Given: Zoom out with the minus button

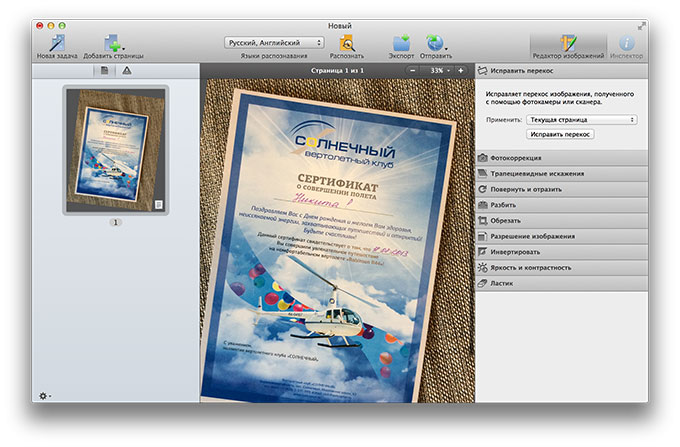Looking at the screenshot, I should (415, 71).
